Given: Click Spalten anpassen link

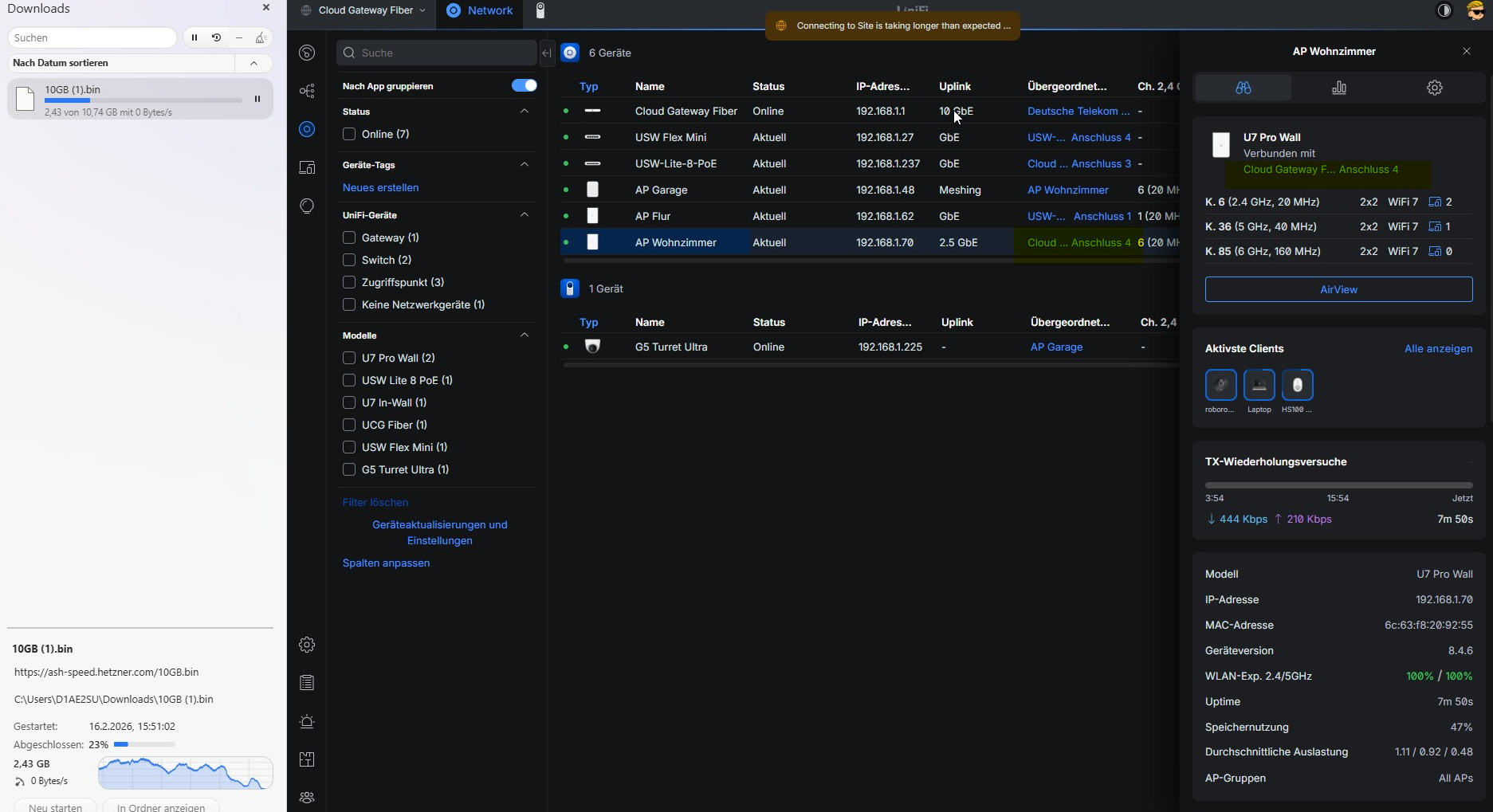Looking at the screenshot, I should (386, 563).
